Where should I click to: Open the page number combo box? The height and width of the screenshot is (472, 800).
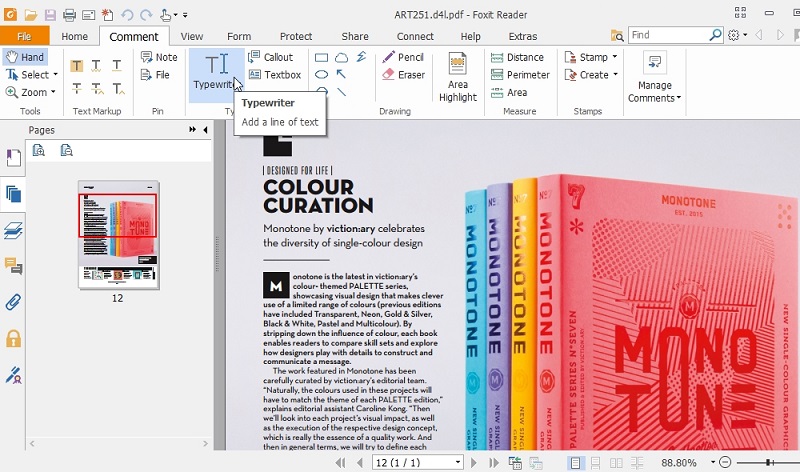(x=418, y=463)
